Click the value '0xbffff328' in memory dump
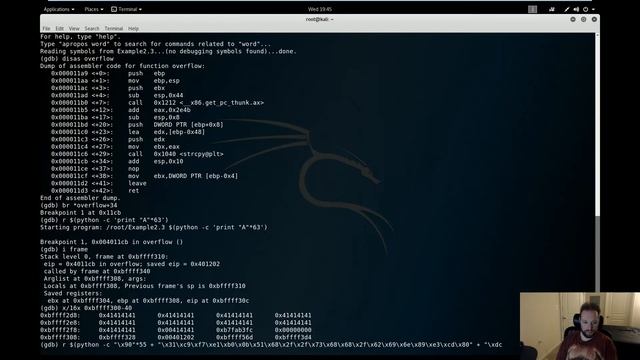Viewport: 640px width, 360px height. [x=117, y=338]
